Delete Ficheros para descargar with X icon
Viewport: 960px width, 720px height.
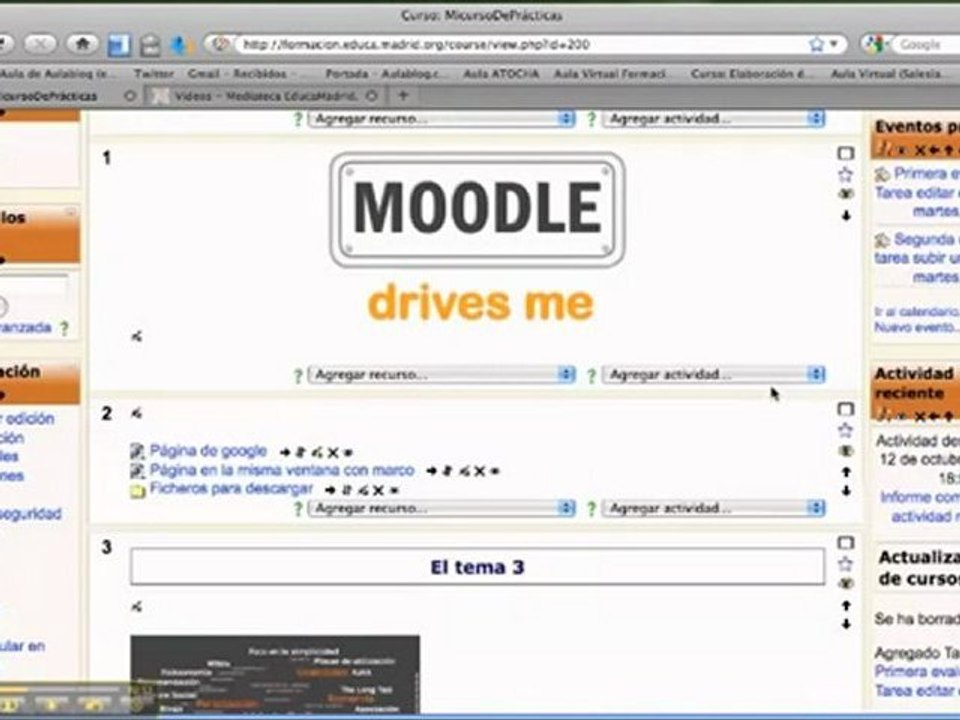point(378,490)
